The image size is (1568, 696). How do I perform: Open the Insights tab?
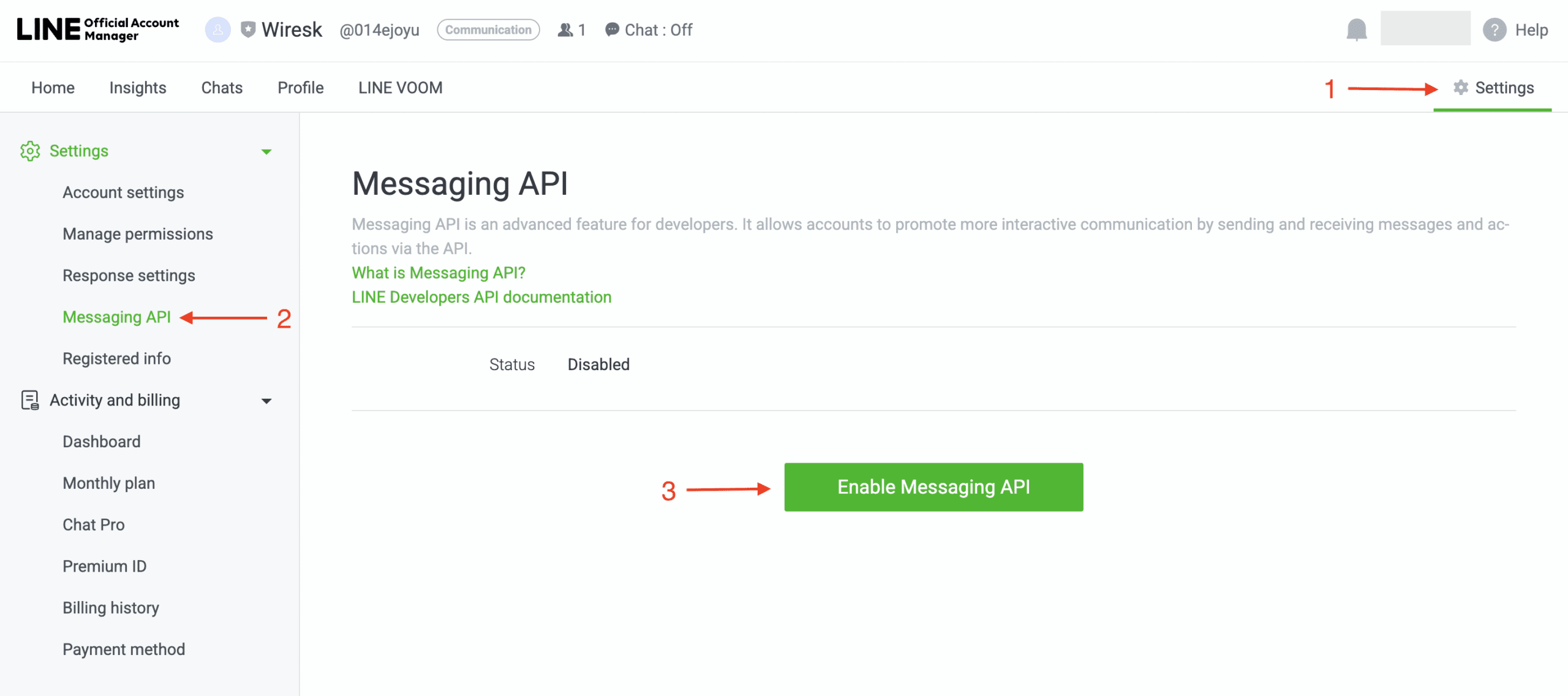coord(138,88)
